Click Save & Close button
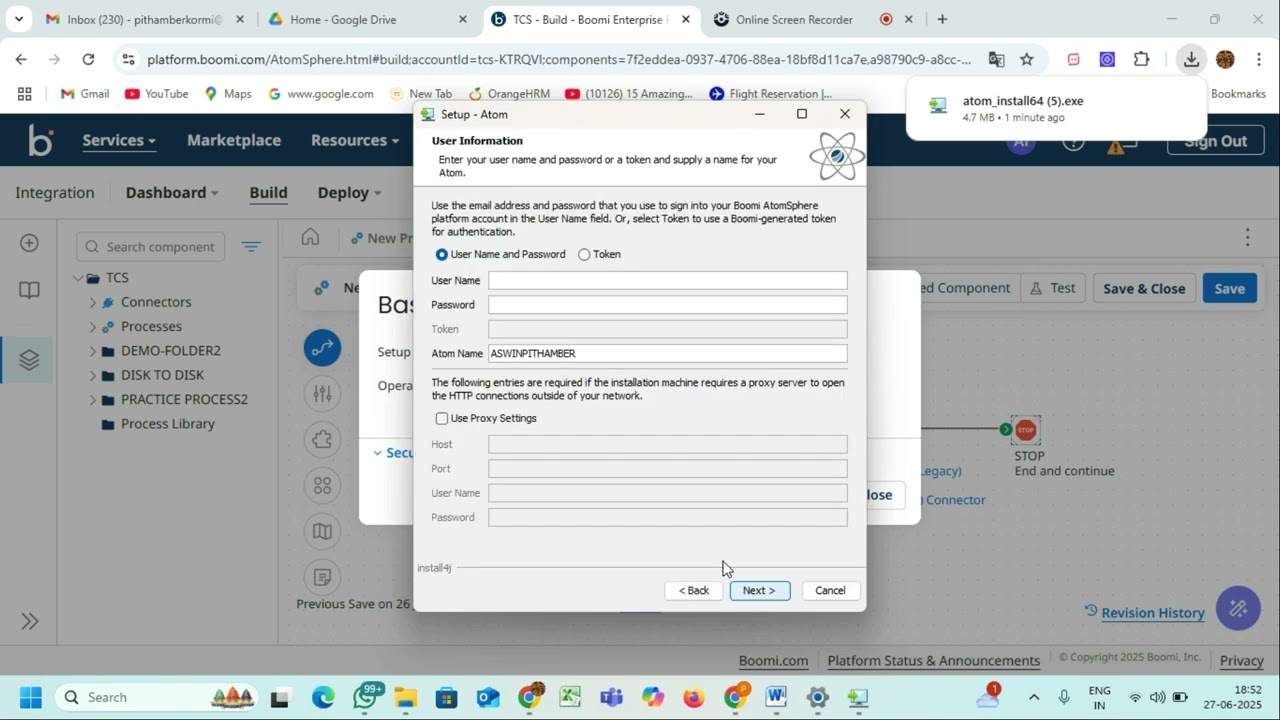This screenshot has height=720, width=1280. tap(1144, 288)
